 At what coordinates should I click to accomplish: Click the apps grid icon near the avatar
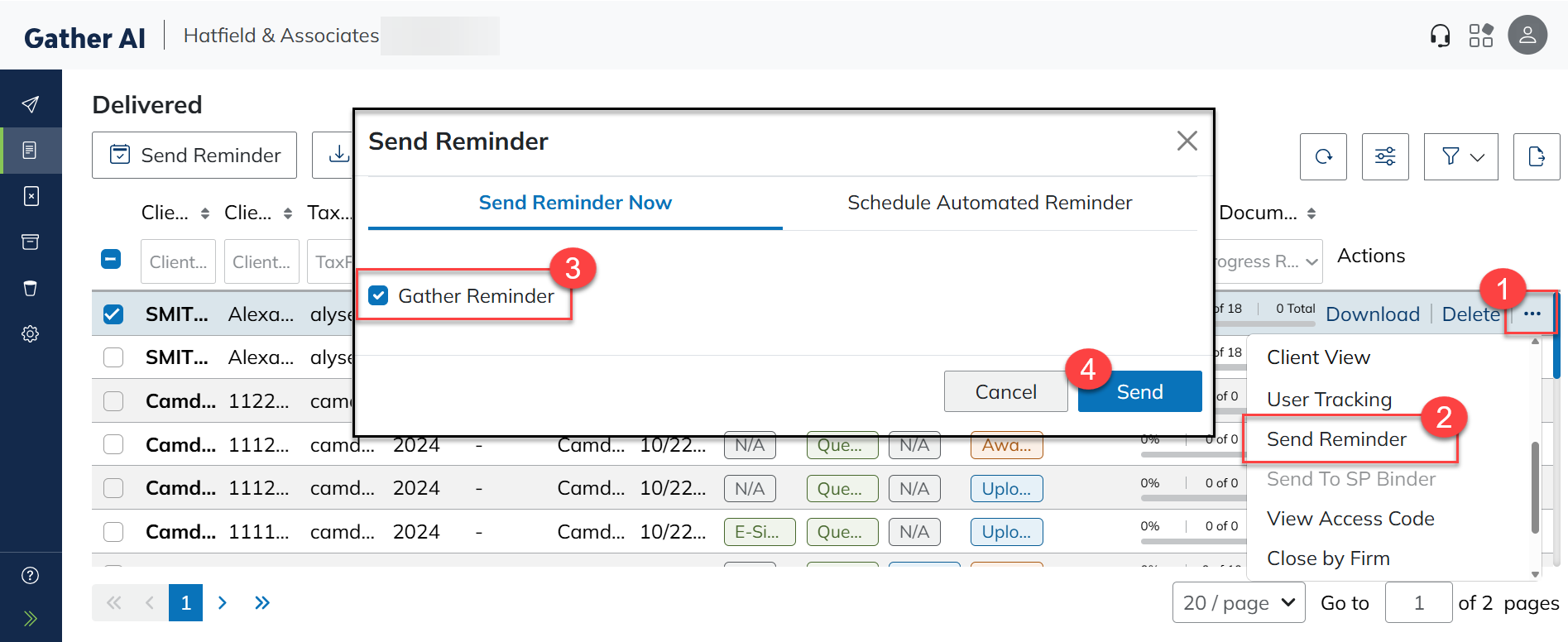1481,35
